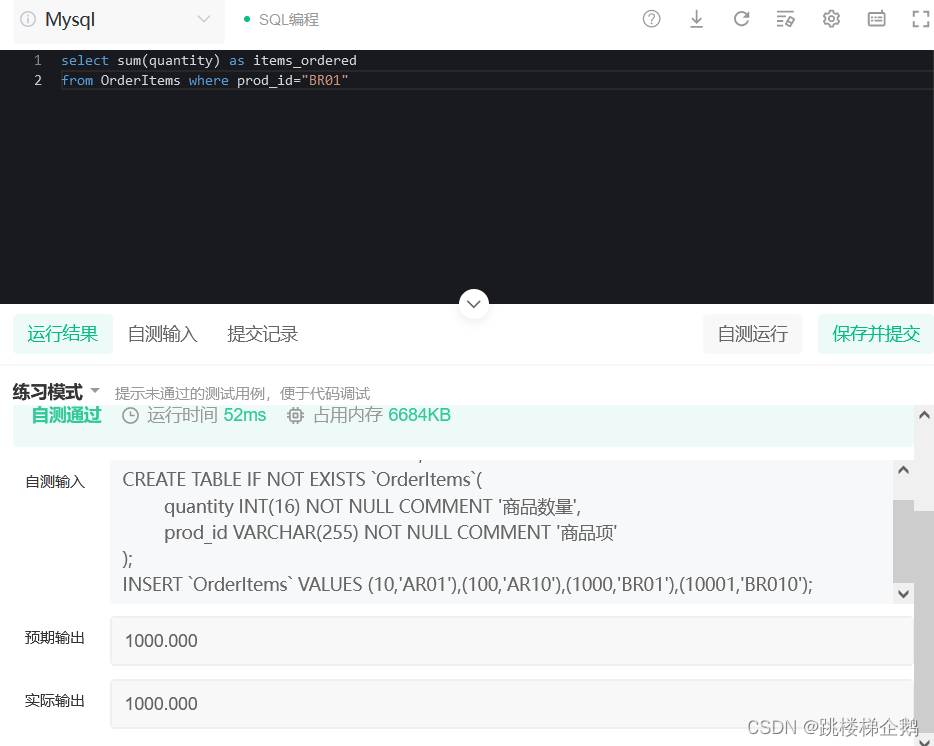Screen dimensions: 934x746
Task: Click up arrow of 自测输入 box scrollbar
Action: coord(903,470)
